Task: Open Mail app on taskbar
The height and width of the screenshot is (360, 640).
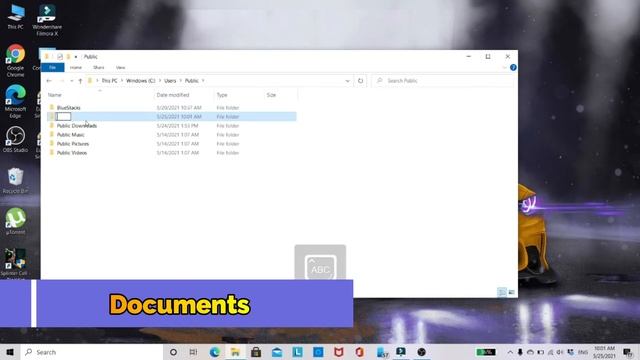Action: (277, 352)
